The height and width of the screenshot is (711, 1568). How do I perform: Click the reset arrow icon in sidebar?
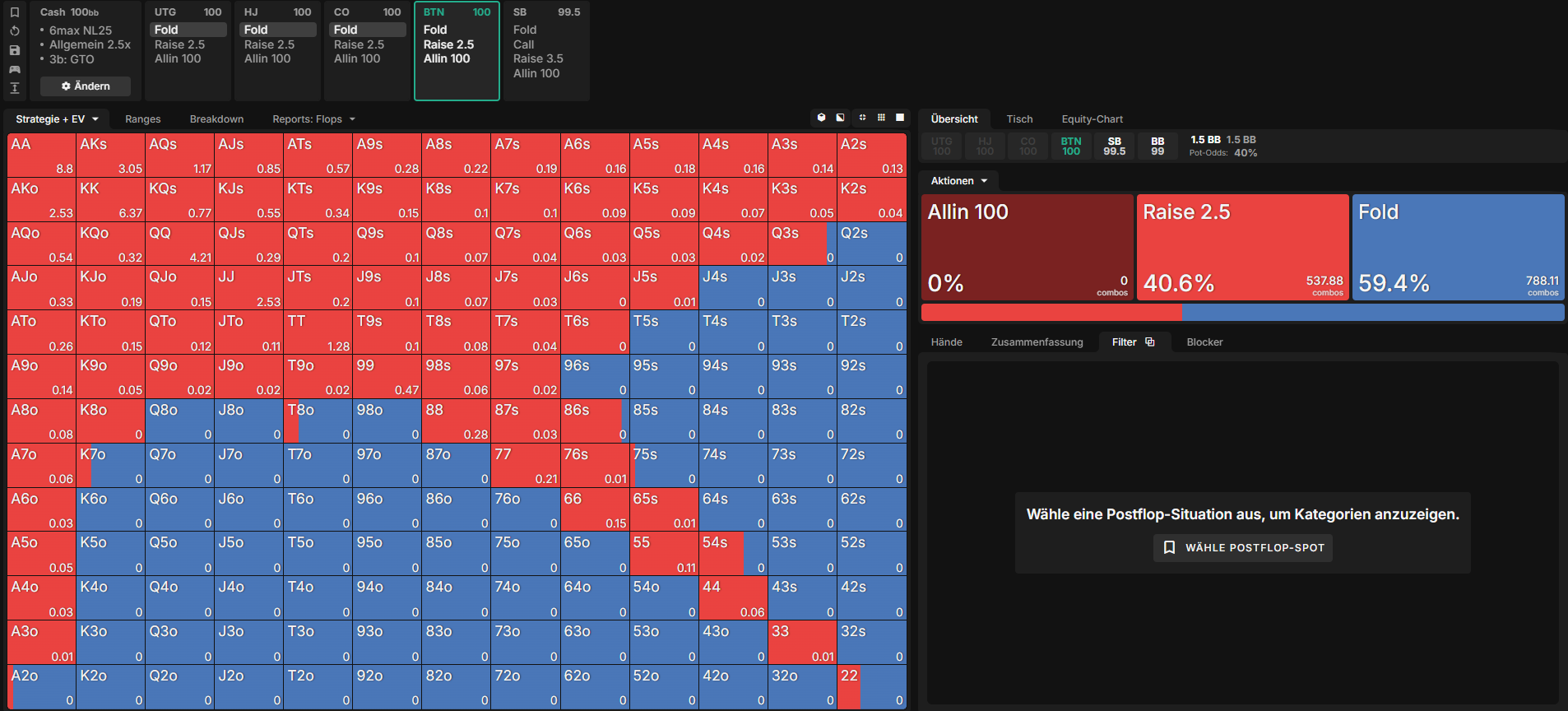14,31
